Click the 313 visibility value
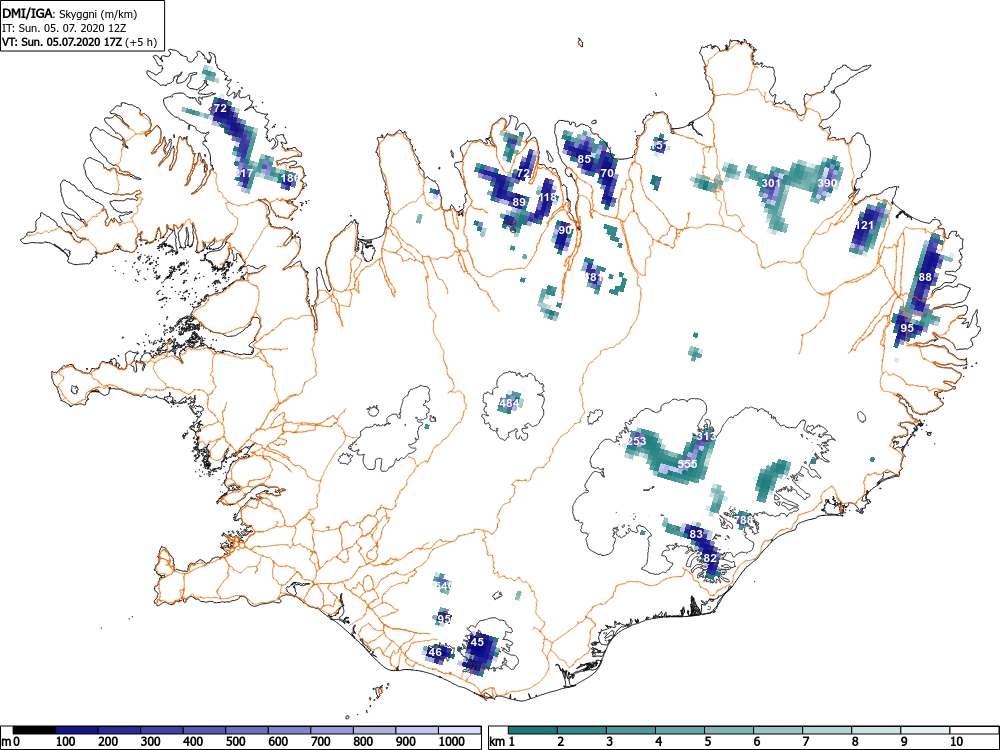The height and width of the screenshot is (750, 1000). 706,436
